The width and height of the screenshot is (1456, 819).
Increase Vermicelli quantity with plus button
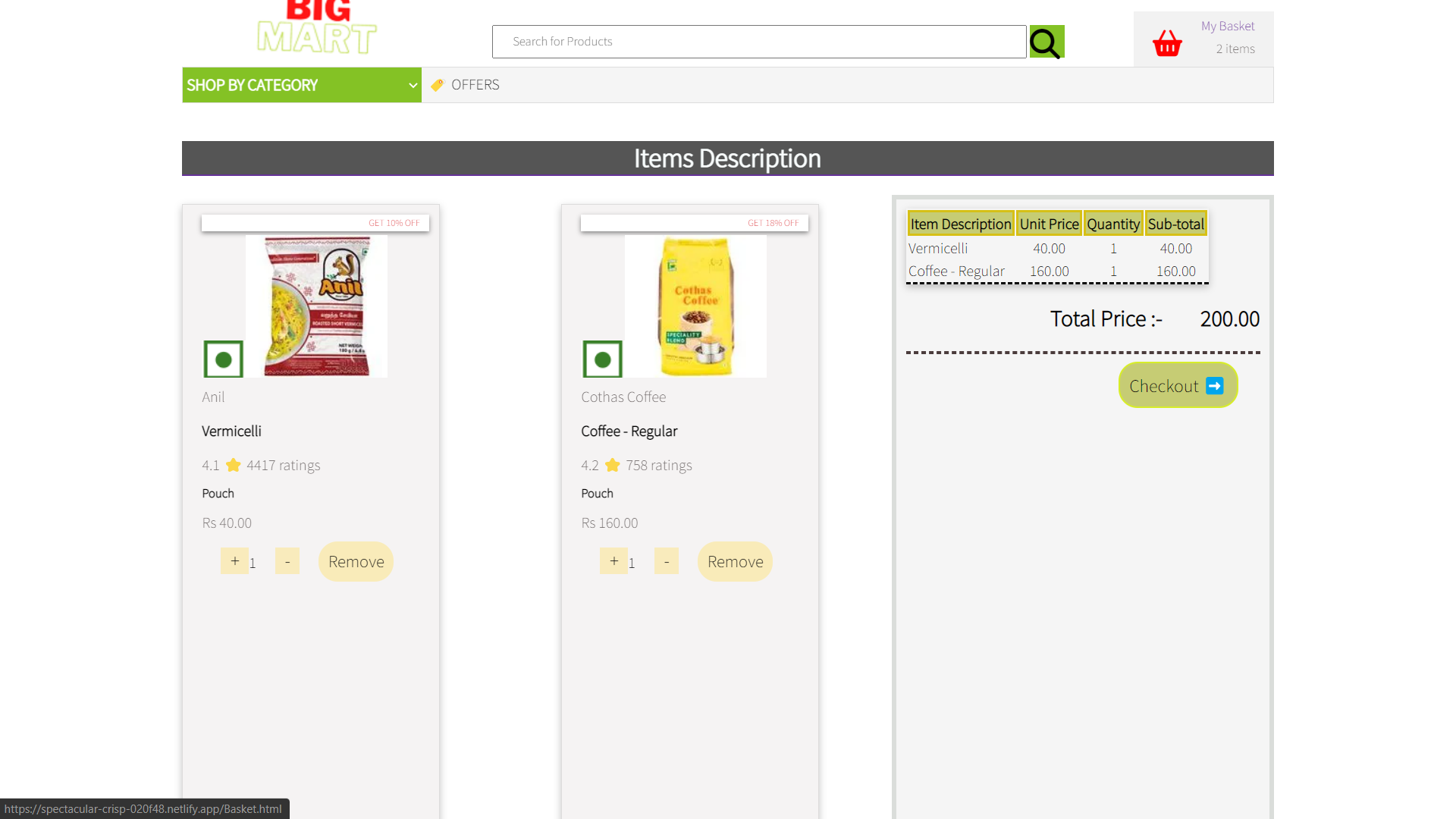coord(234,561)
